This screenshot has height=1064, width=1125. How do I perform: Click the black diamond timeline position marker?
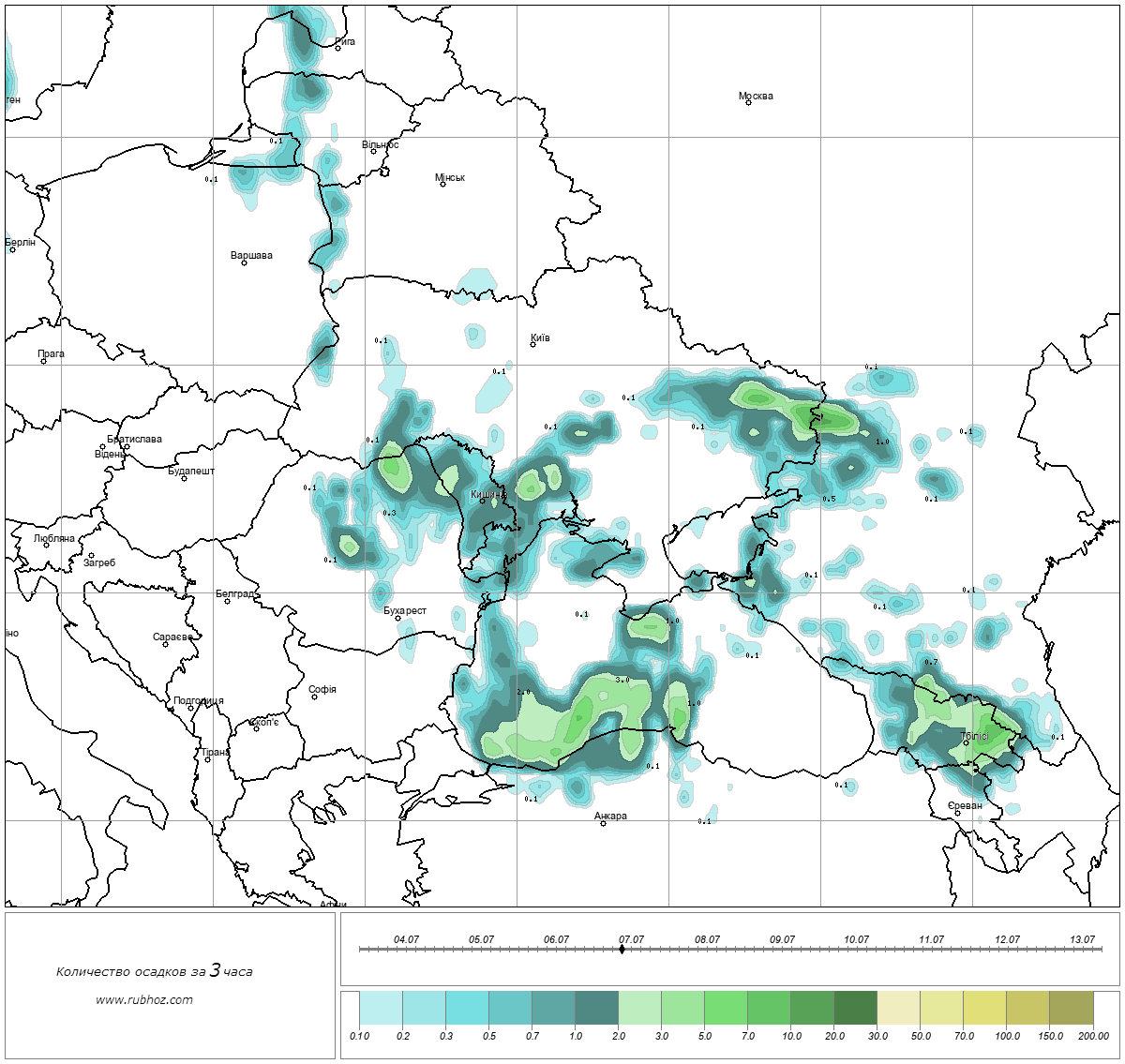pos(622,950)
